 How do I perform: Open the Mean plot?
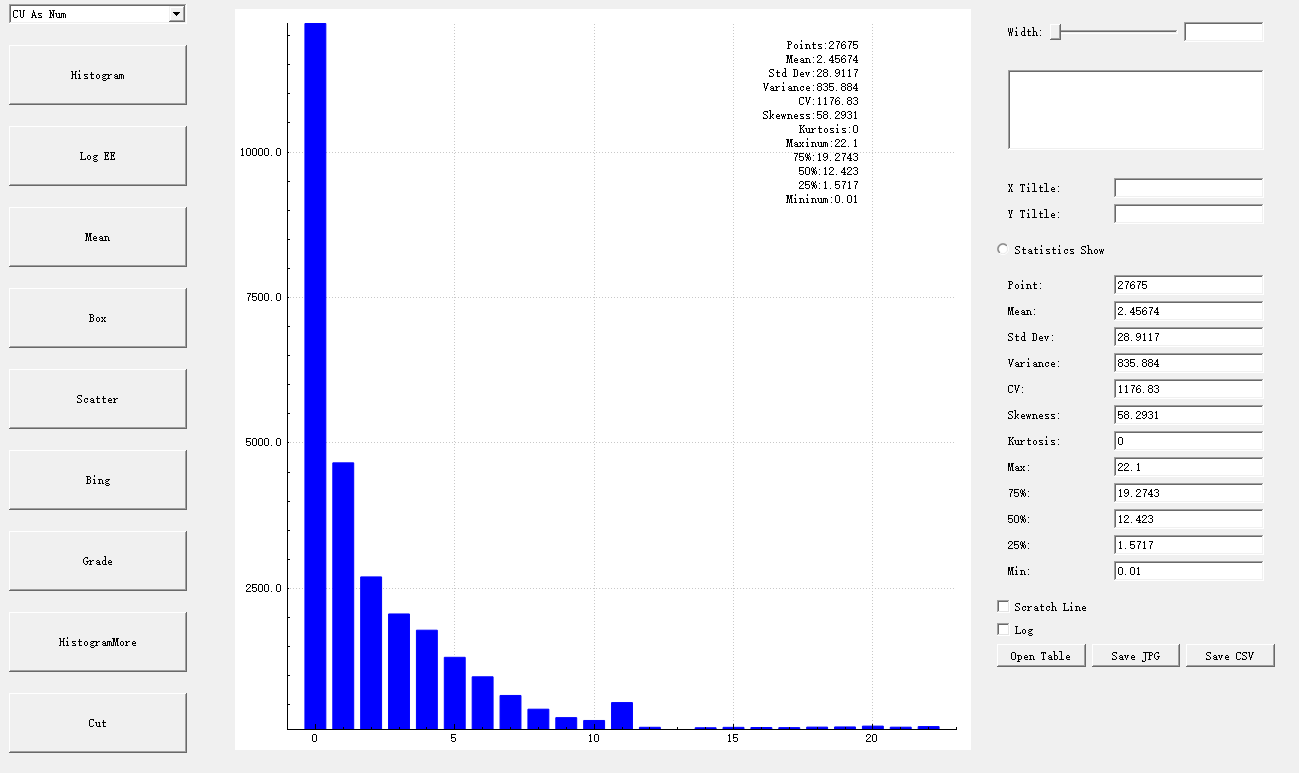click(x=98, y=237)
